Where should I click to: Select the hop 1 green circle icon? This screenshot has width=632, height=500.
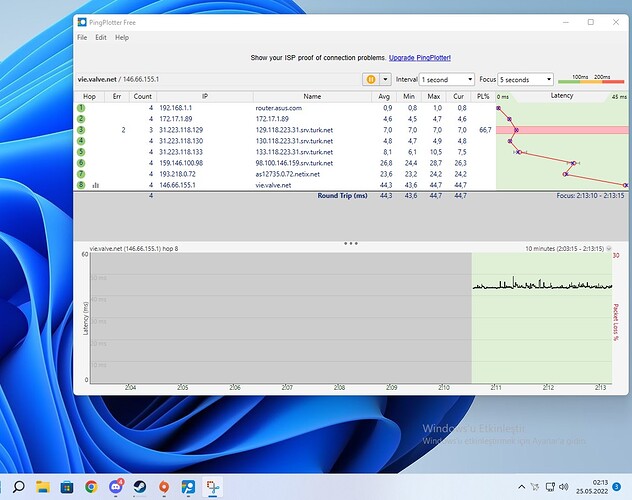81,108
